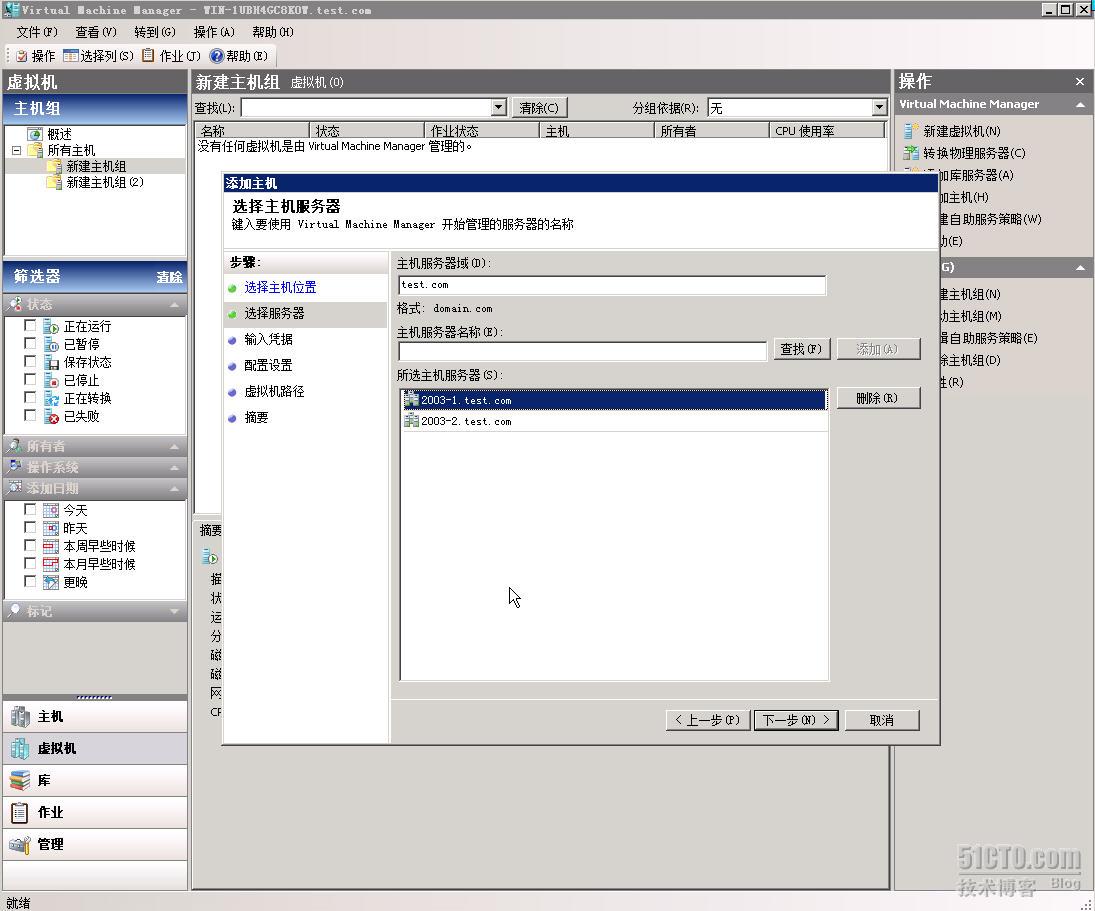Click the Actions toolbar icon

(22, 56)
